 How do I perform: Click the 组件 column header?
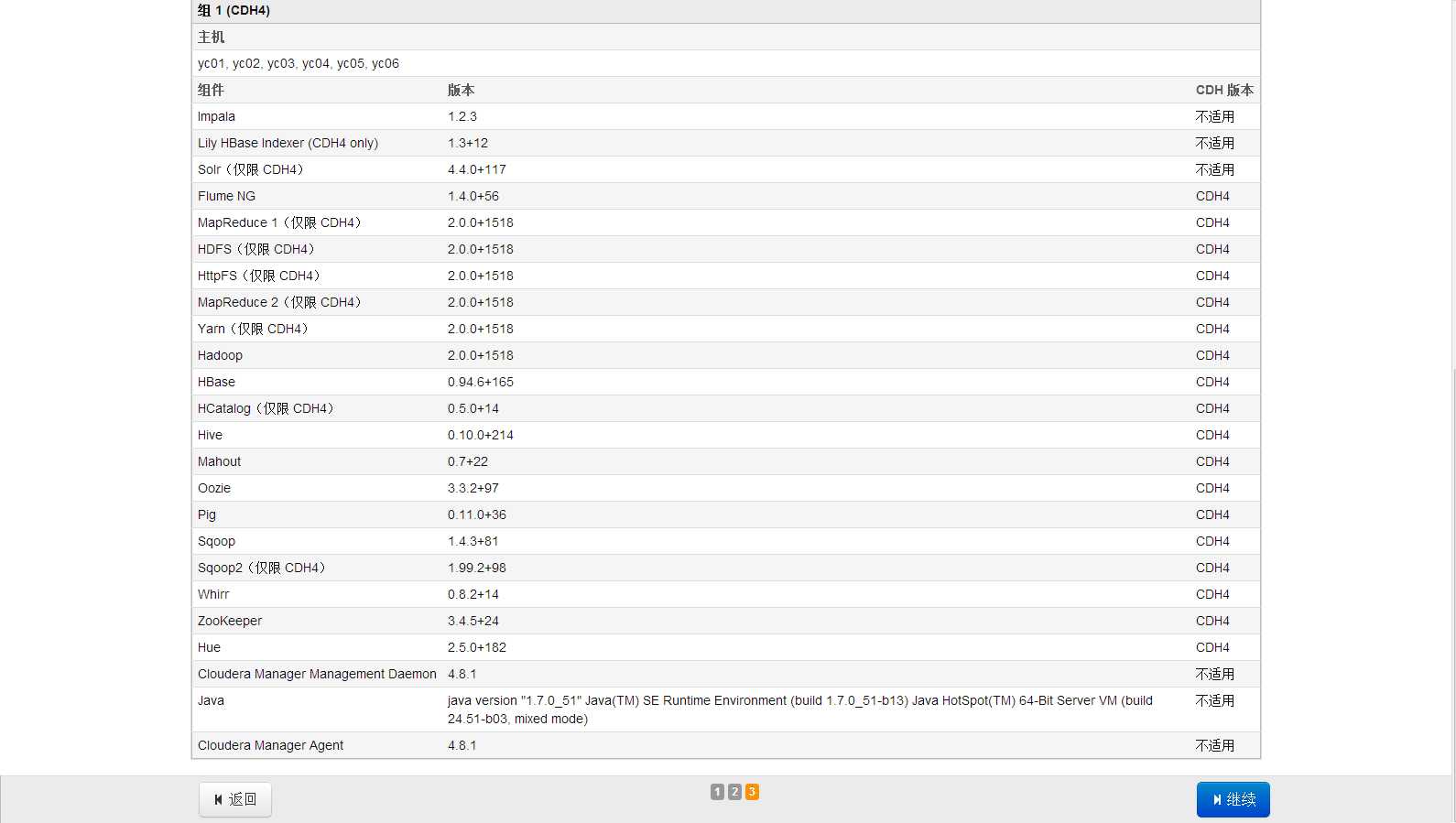(211, 90)
